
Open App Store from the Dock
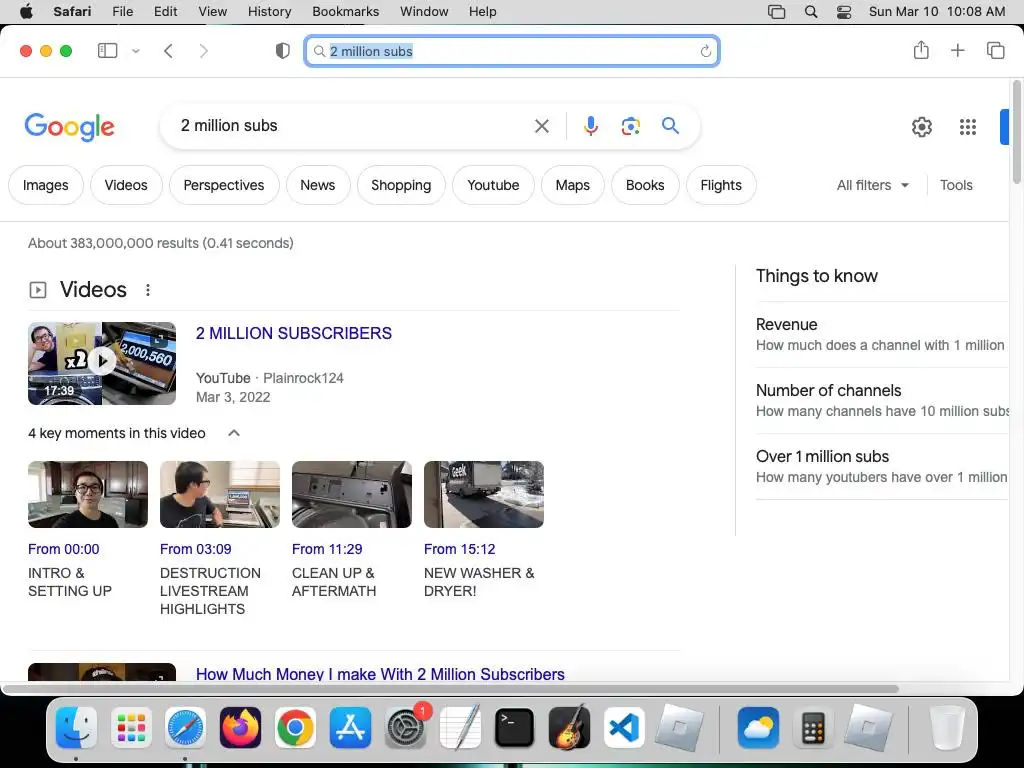click(350, 728)
